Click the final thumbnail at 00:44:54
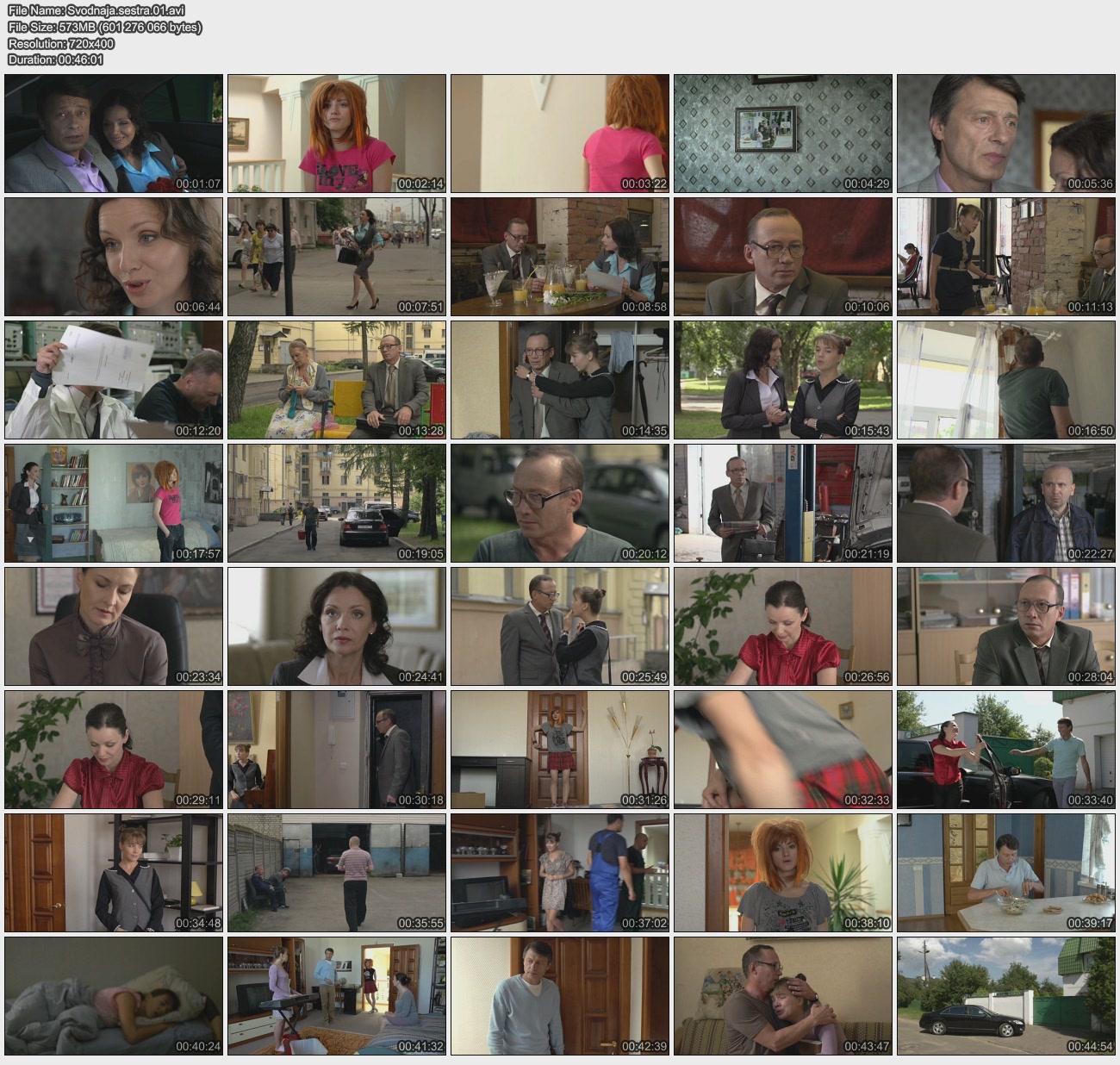 click(x=1006, y=996)
